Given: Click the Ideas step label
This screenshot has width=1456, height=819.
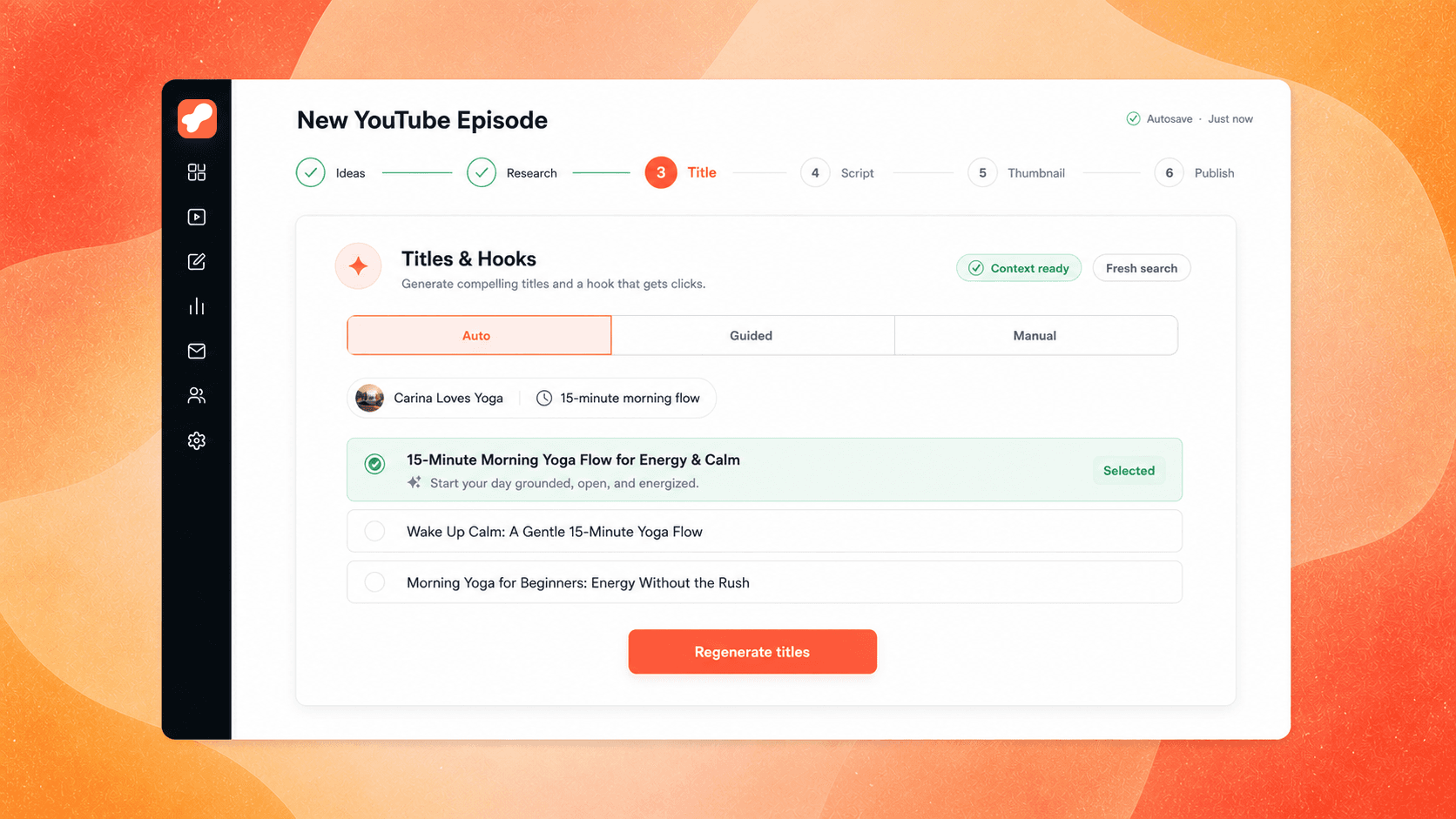Looking at the screenshot, I should (x=350, y=173).
